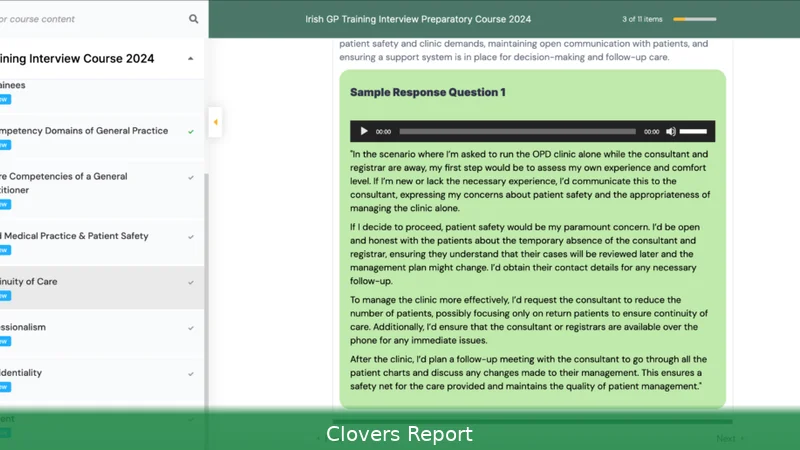Screen dimensions: 800x450
Task: Click checkmark beside Professionalism lesson
Action: pos(191,328)
